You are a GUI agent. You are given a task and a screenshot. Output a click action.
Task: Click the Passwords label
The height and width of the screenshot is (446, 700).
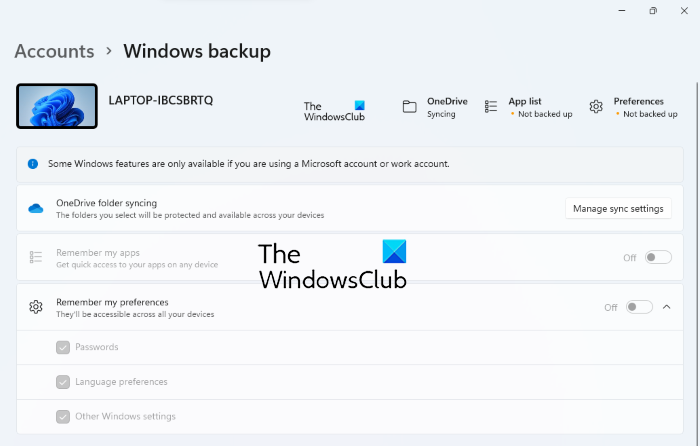pyautogui.click(x=96, y=347)
